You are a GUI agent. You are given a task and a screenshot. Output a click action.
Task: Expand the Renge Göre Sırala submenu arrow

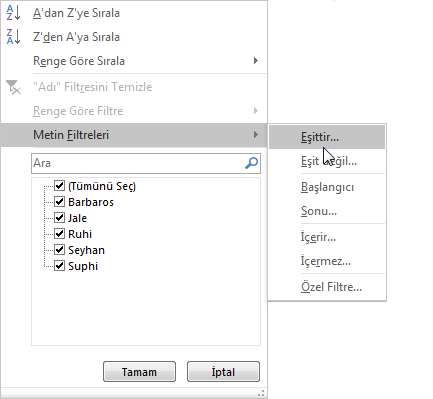tap(256, 61)
